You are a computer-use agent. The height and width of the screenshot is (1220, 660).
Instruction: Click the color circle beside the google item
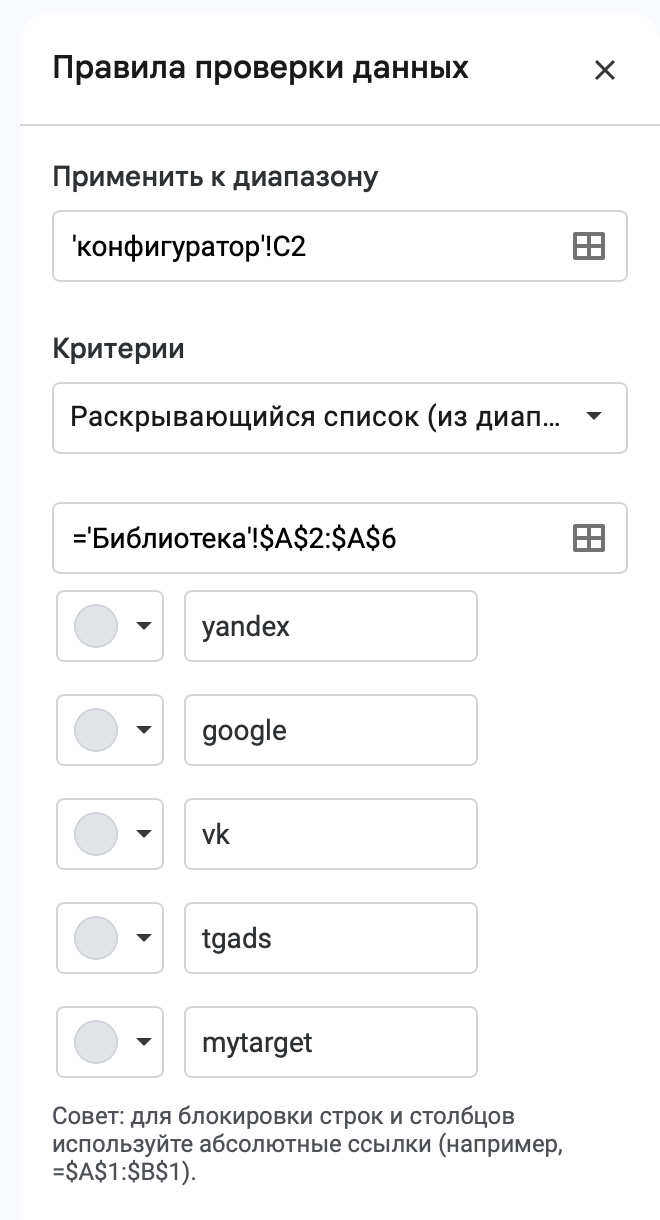click(96, 730)
